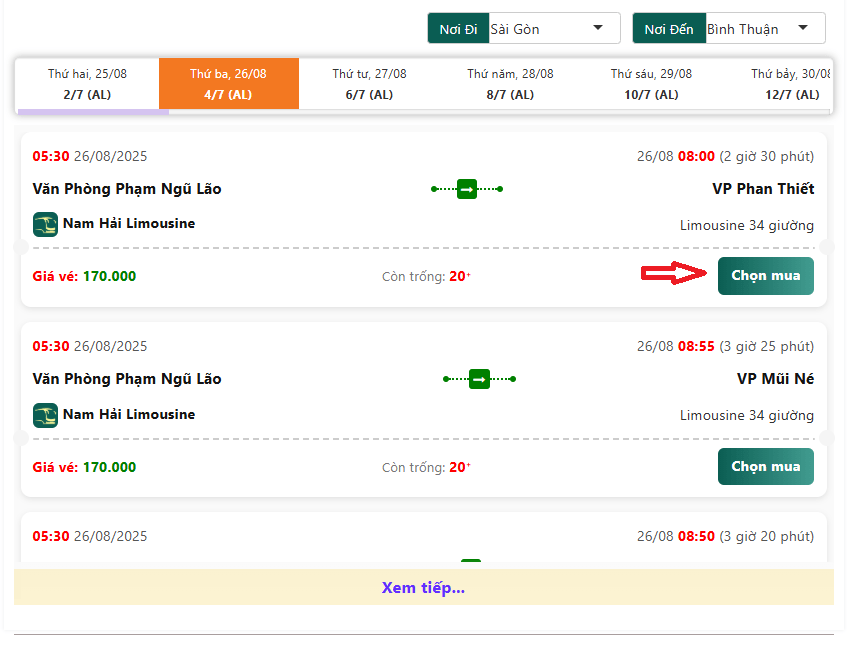Select the Thứ hai, 25/08 date tab
Viewport: 847px width, 645px height.
point(87,84)
